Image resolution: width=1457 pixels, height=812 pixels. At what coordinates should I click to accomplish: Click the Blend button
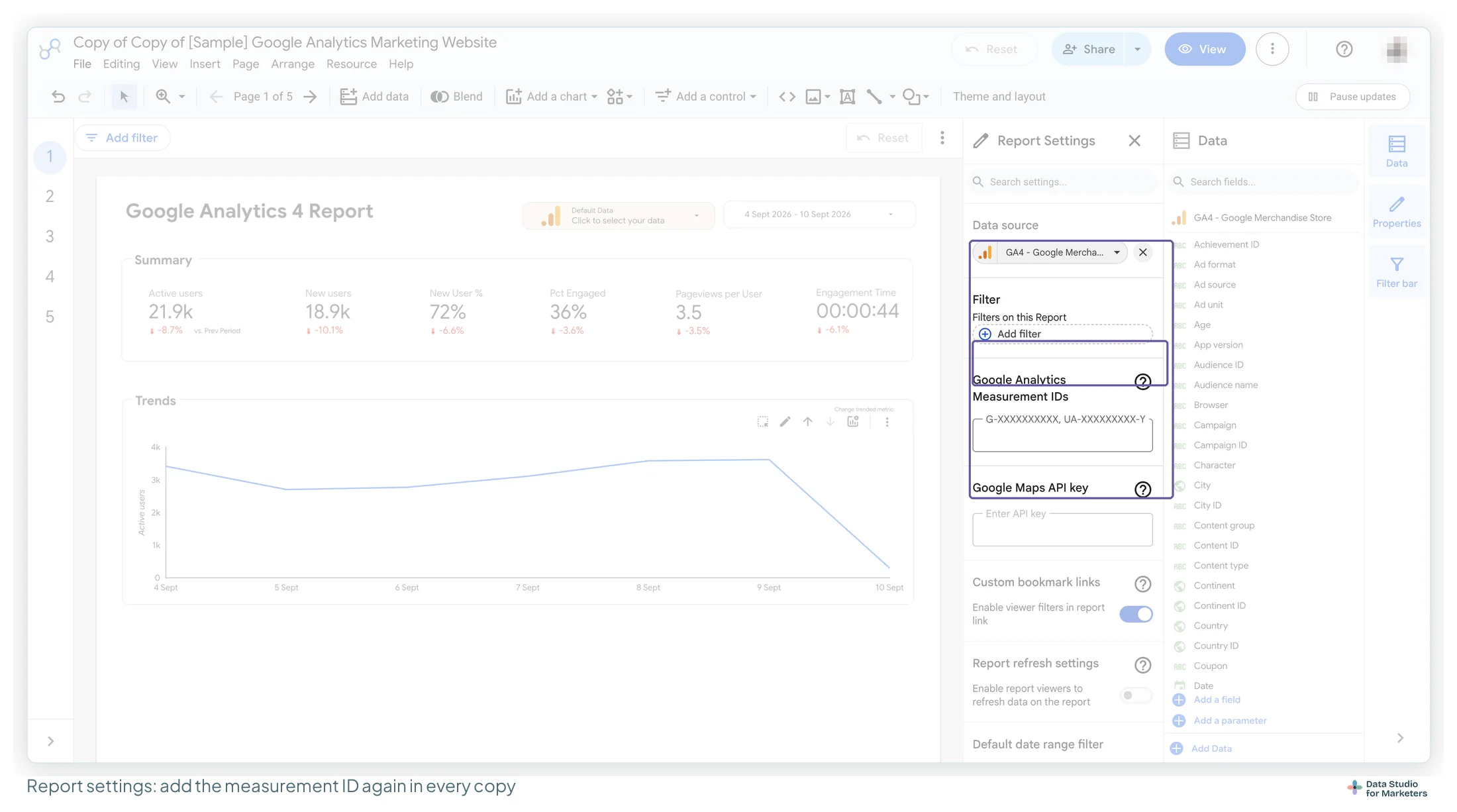(x=456, y=97)
